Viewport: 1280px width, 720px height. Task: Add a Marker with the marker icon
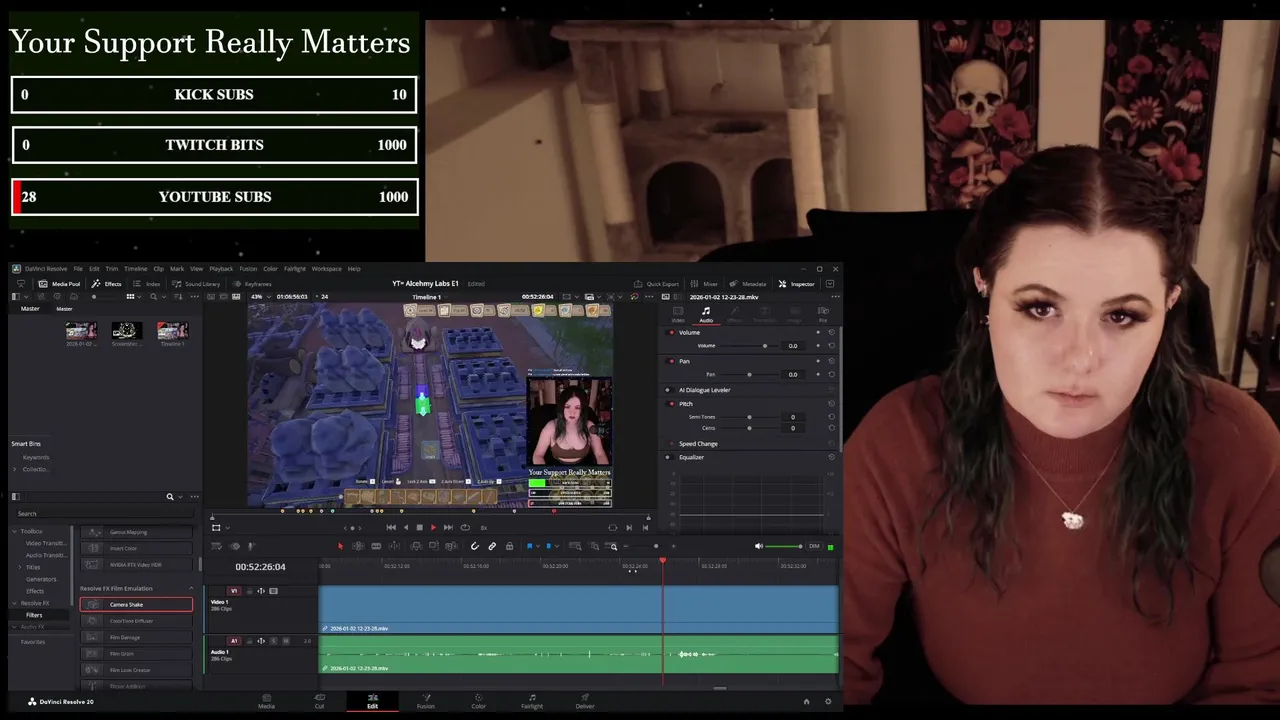tap(548, 546)
